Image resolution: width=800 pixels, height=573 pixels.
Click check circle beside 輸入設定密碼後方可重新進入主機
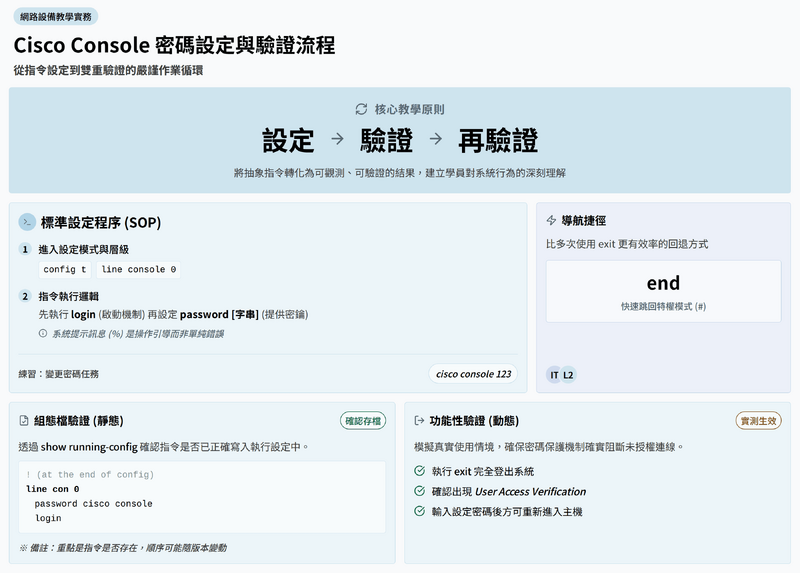click(419, 511)
